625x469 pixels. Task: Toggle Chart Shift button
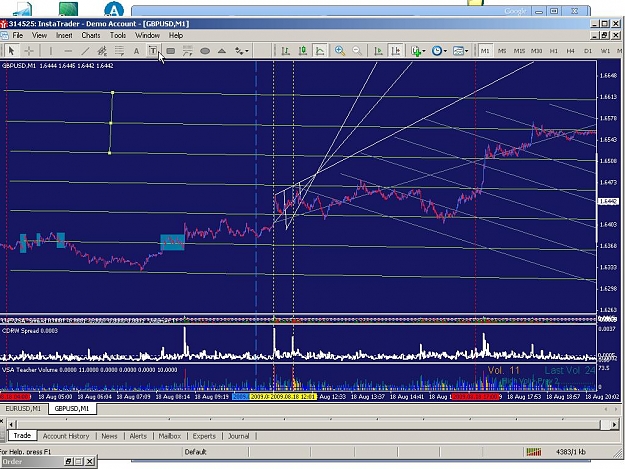[395, 51]
